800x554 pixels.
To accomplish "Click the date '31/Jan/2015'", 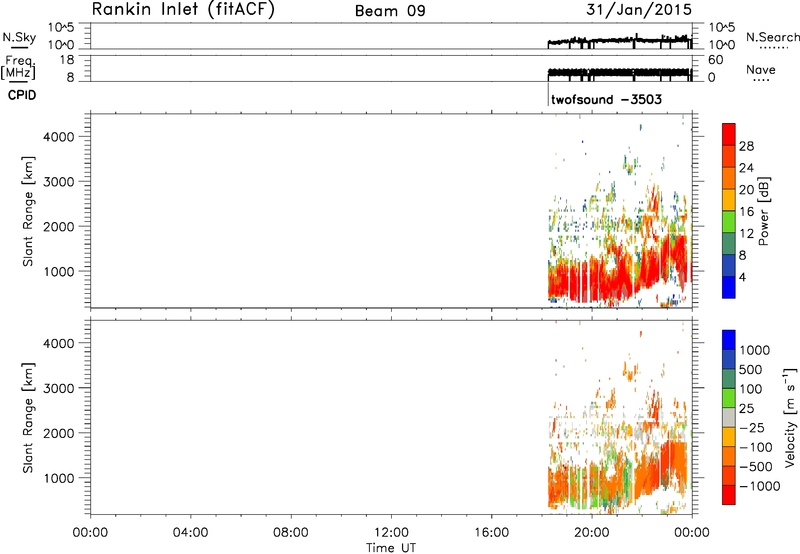I will (x=639, y=10).
